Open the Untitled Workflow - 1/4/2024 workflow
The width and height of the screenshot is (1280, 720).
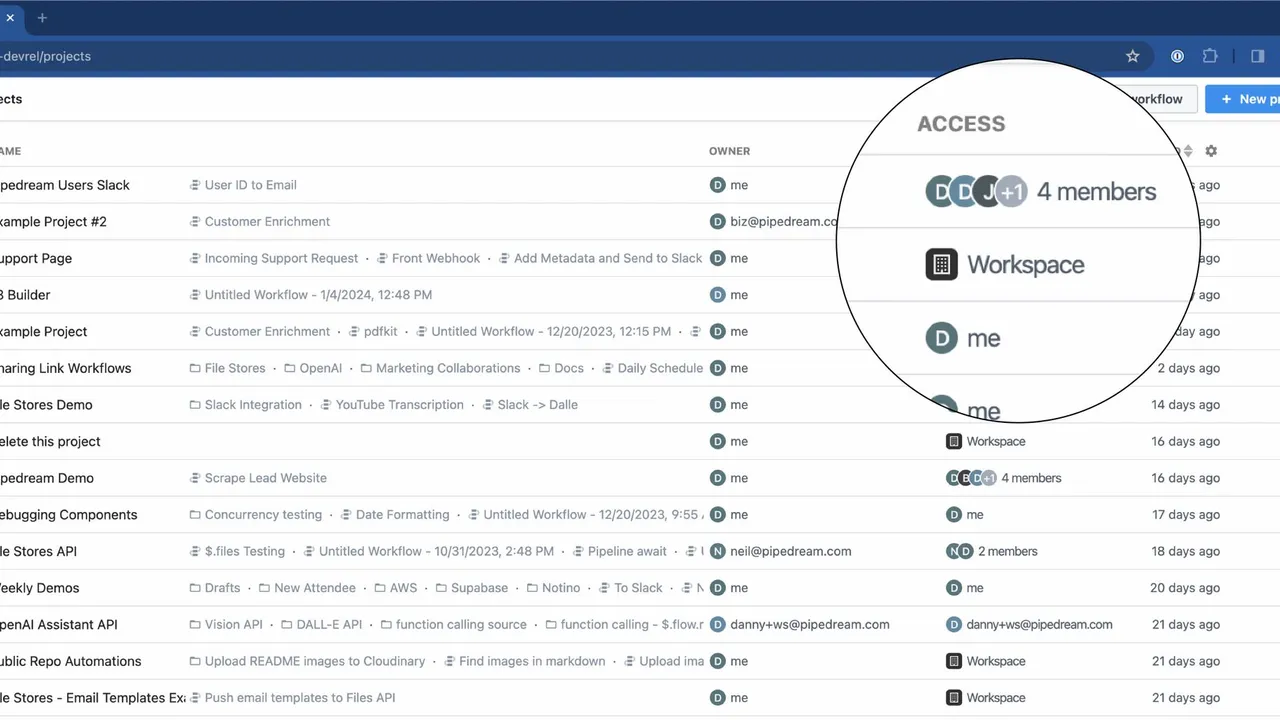coord(318,295)
